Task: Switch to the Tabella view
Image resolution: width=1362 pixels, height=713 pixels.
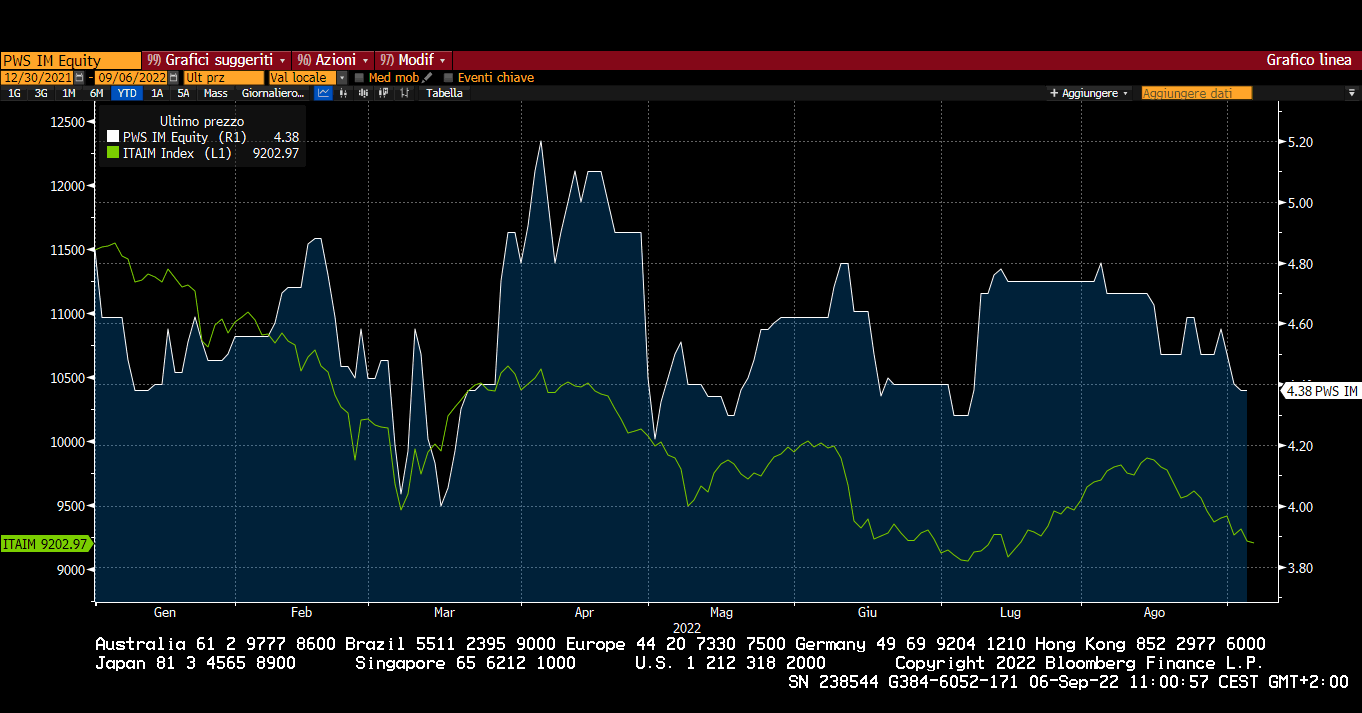Action: click(444, 93)
